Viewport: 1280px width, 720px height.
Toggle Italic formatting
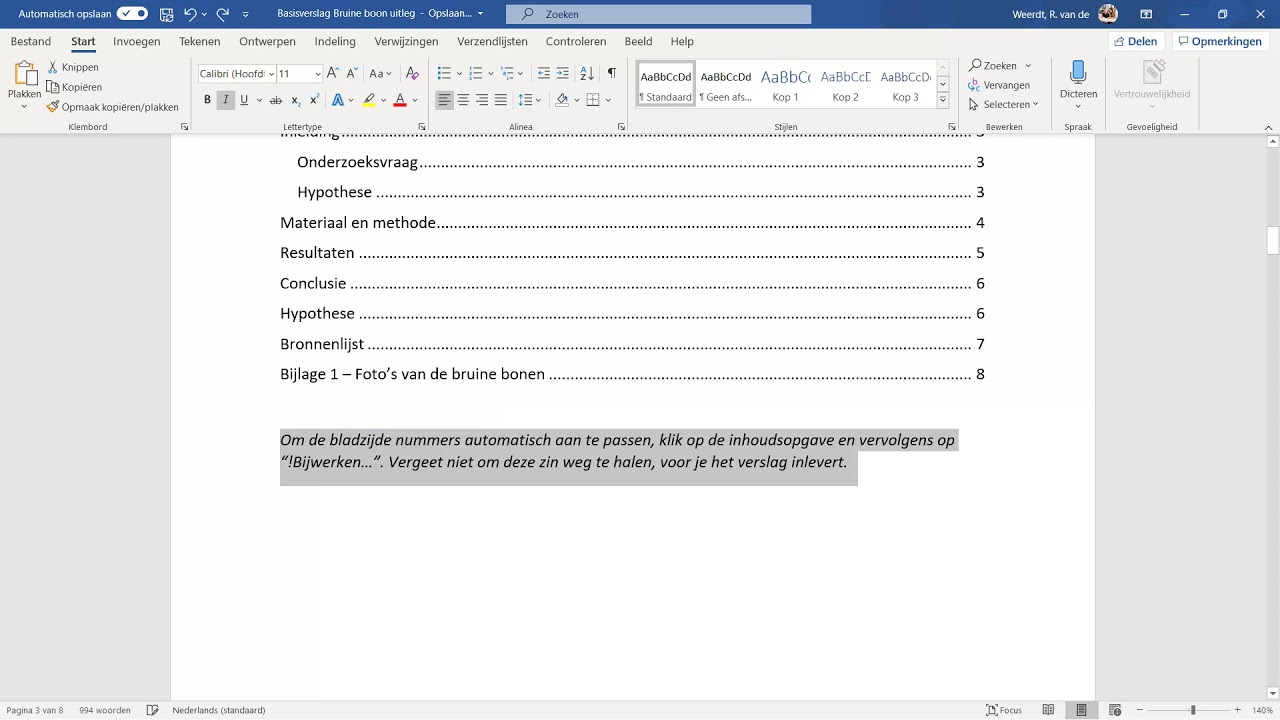click(x=226, y=100)
